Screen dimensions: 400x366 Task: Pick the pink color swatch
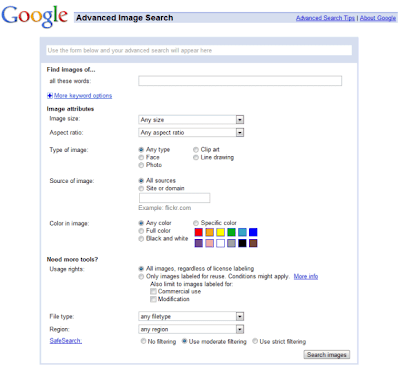[209, 243]
